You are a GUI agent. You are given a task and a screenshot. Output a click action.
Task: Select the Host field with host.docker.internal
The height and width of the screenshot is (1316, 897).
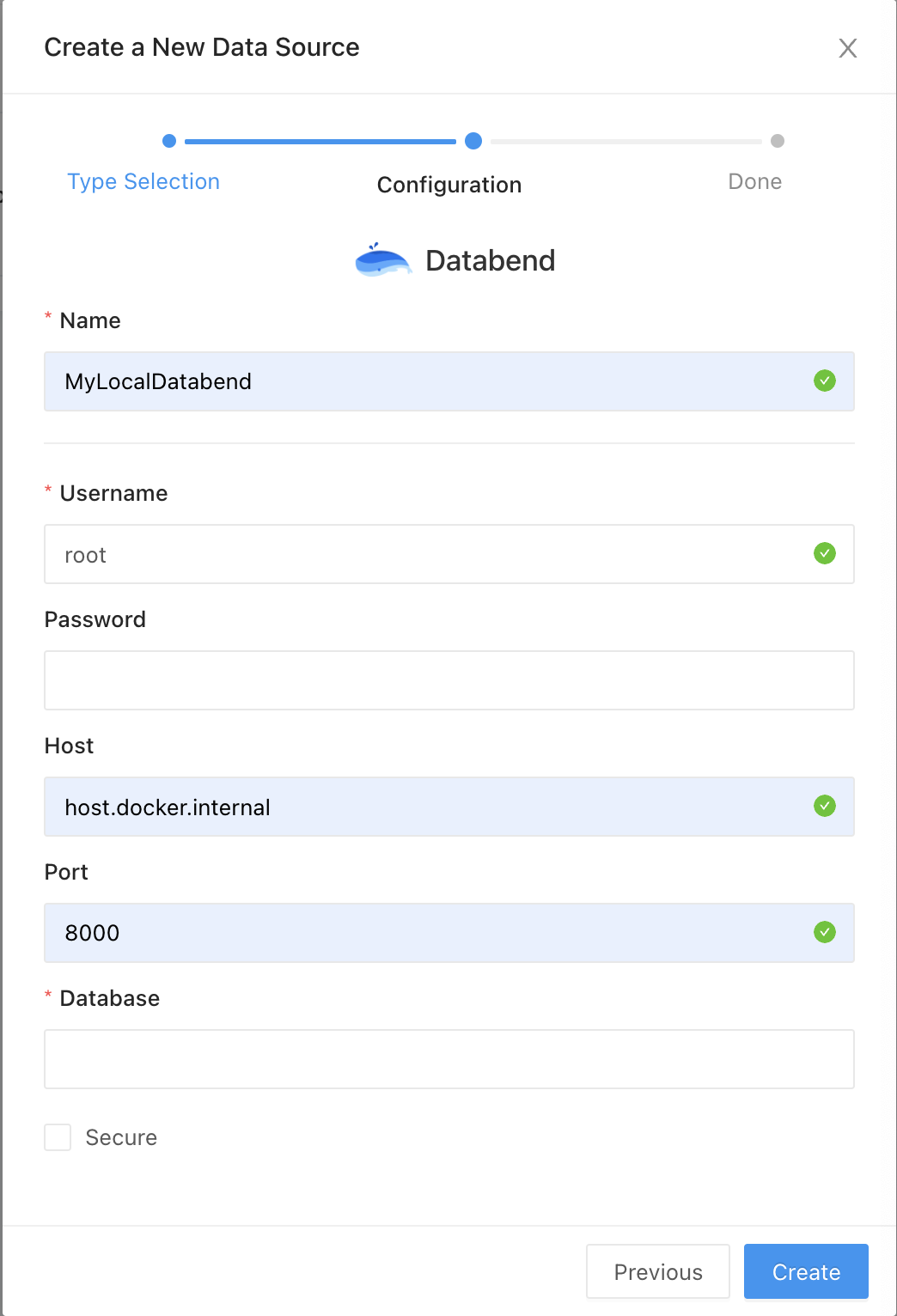430,807
